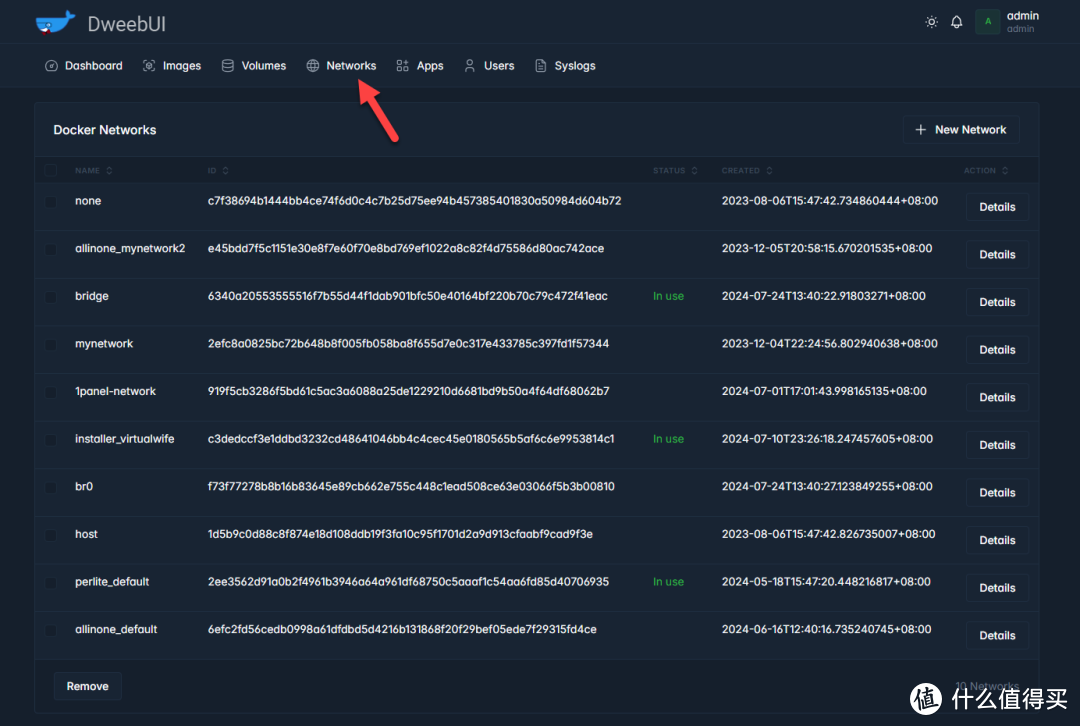Tick the checkbox for 1panel-network row
This screenshot has width=1080, height=726.
point(51,392)
